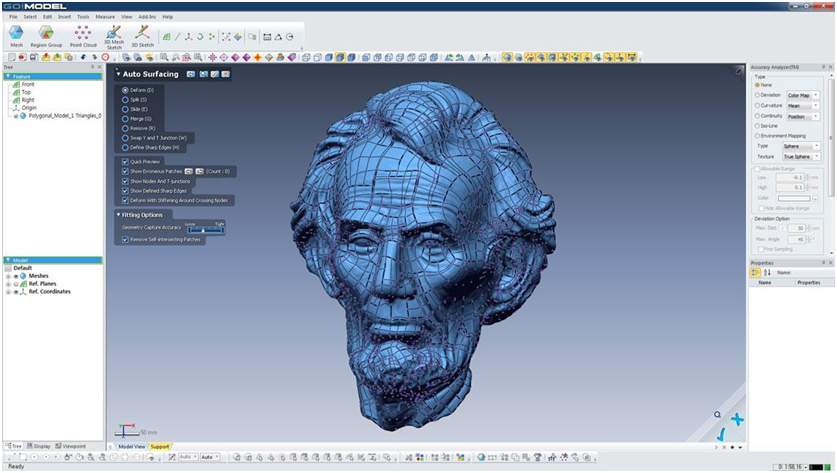Uncheck Remove Self-intersecting Patches

point(125,240)
